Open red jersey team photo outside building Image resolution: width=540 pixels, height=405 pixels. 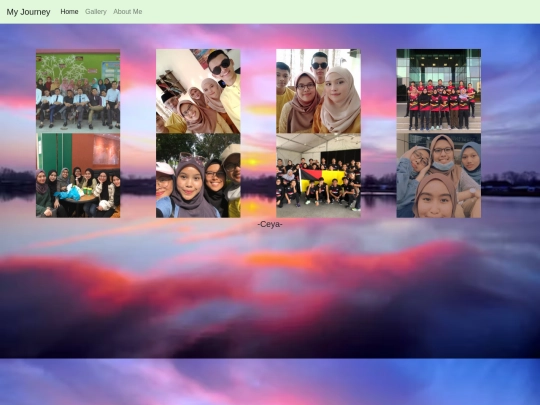(x=439, y=91)
